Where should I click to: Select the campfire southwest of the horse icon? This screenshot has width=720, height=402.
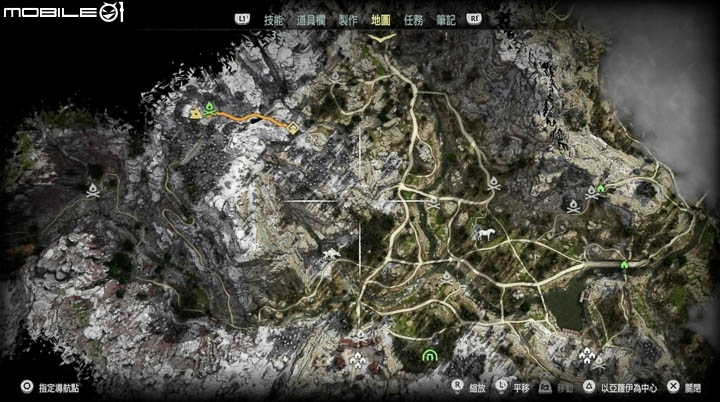click(x=447, y=278)
